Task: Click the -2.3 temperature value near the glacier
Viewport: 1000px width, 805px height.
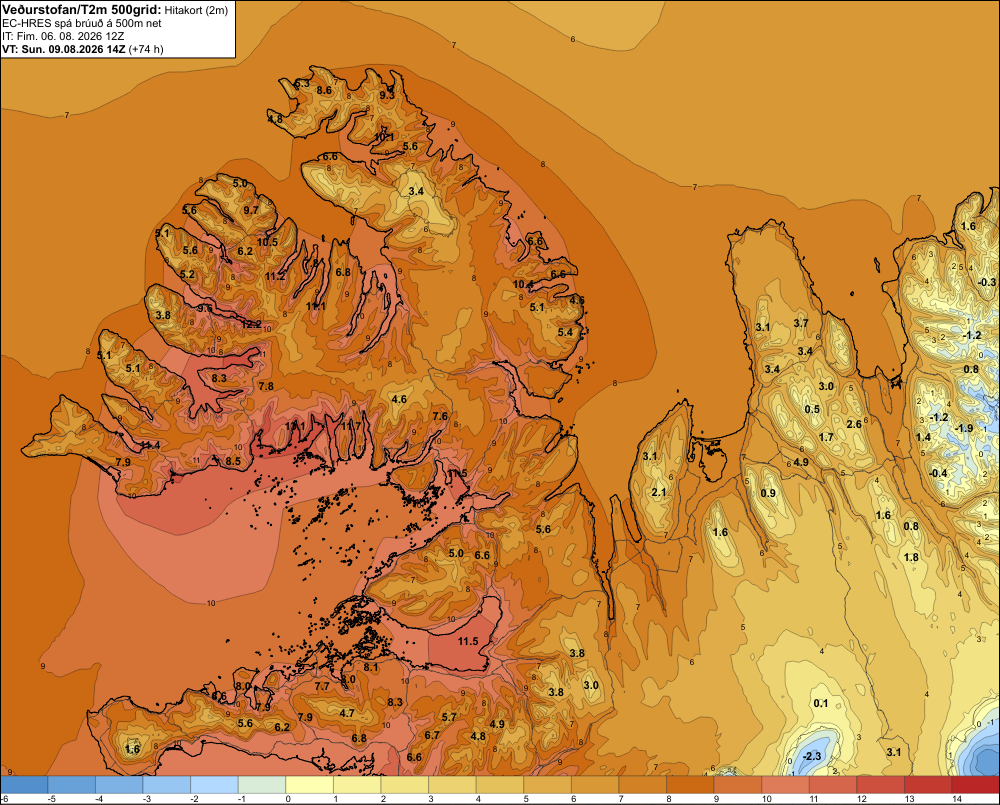Action: click(x=812, y=756)
